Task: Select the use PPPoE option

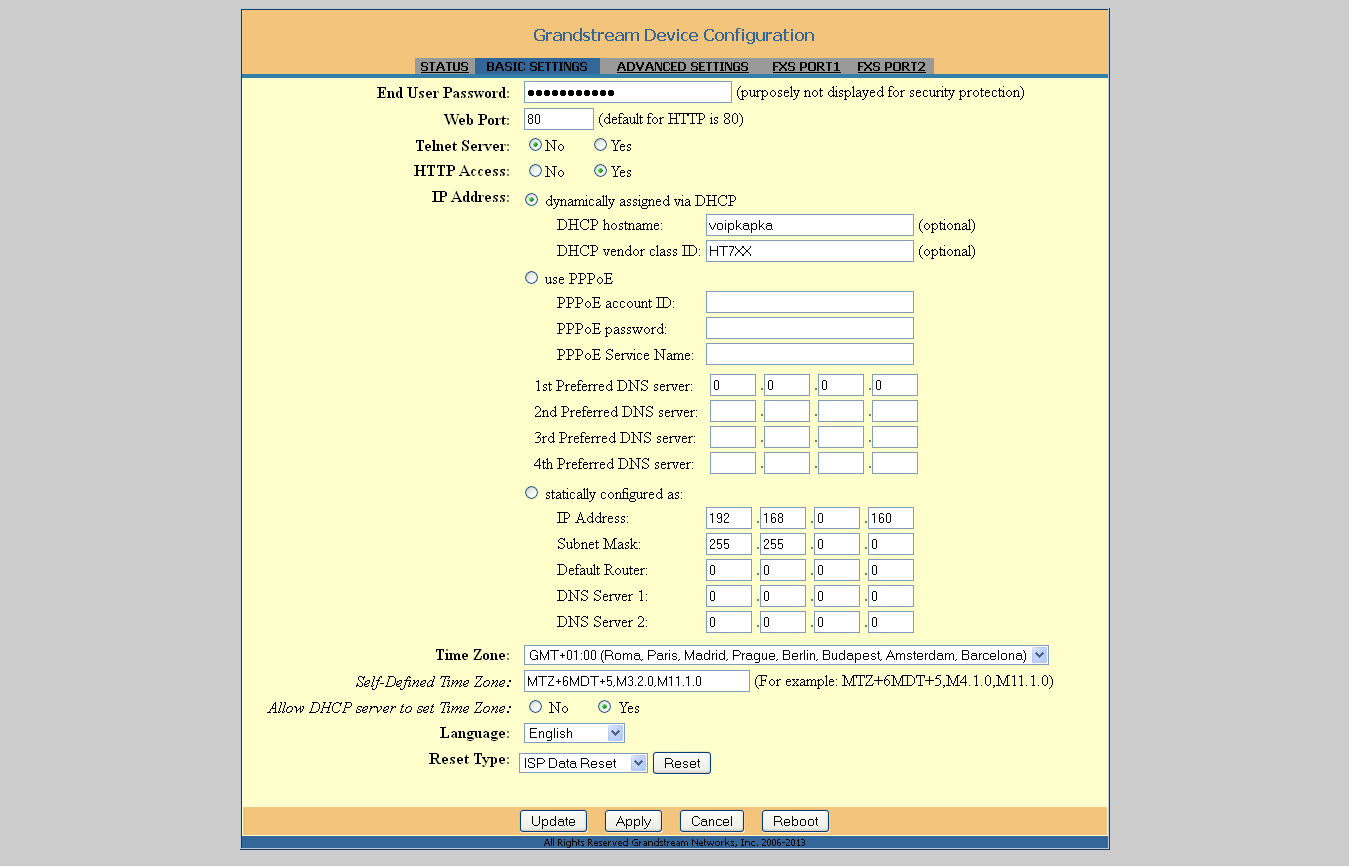Action: [x=532, y=278]
